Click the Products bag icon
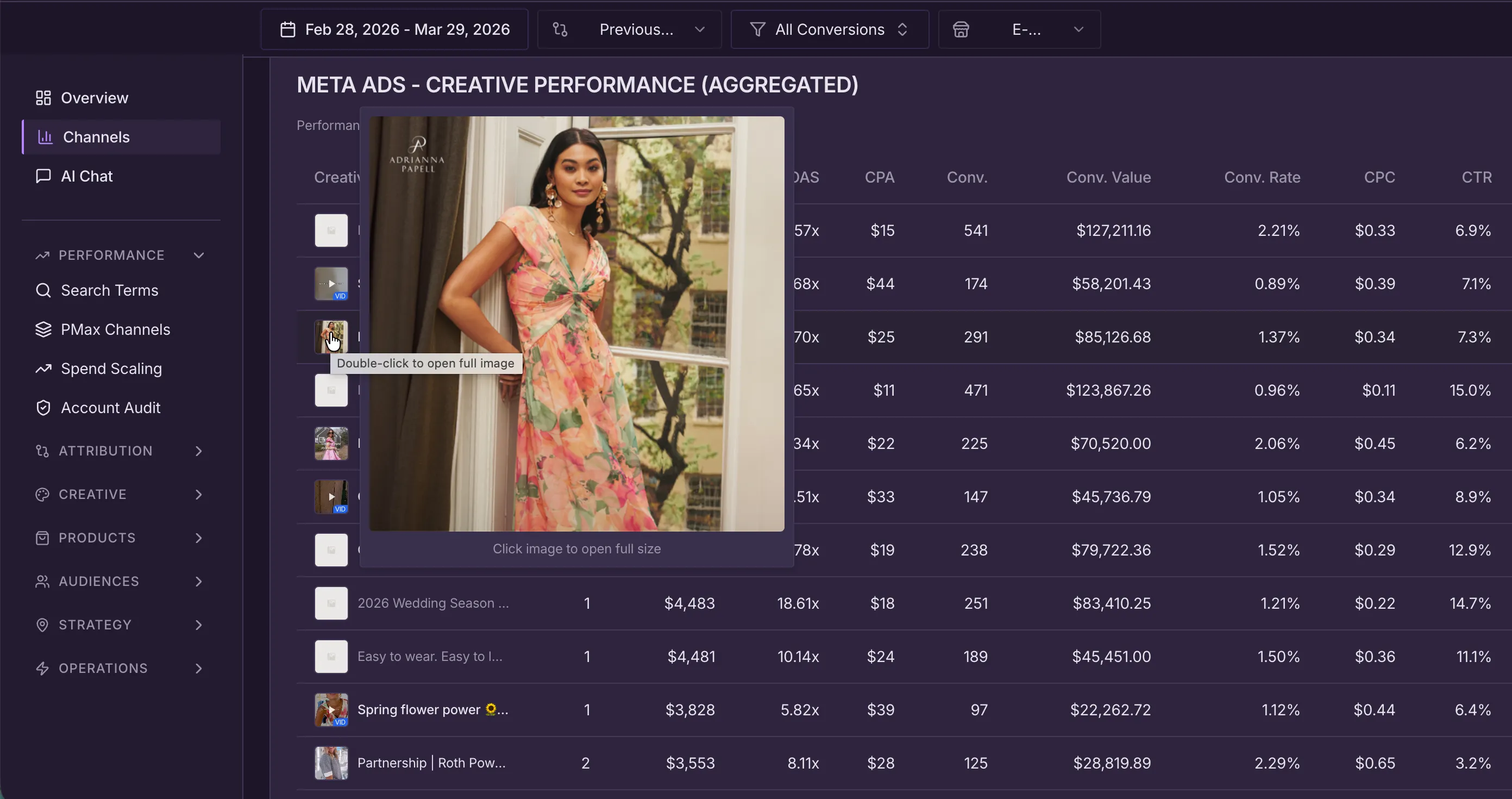The image size is (1512, 799). [42, 538]
